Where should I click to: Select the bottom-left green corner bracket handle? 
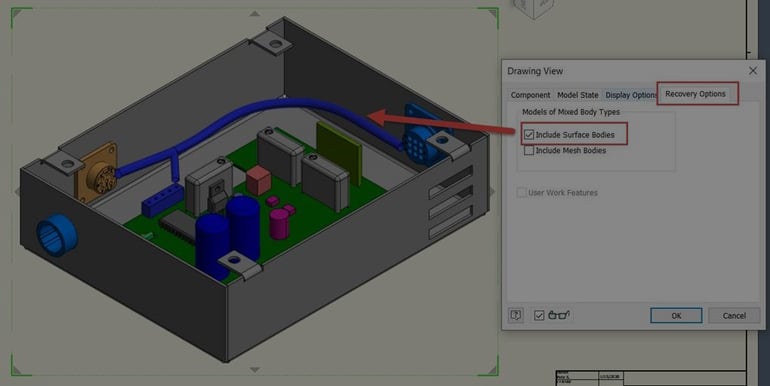pos(21,365)
